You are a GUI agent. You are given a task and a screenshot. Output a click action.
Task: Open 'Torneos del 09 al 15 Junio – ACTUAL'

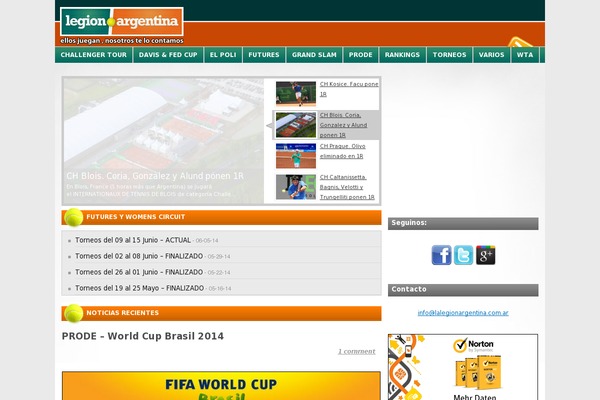pos(133,240)
